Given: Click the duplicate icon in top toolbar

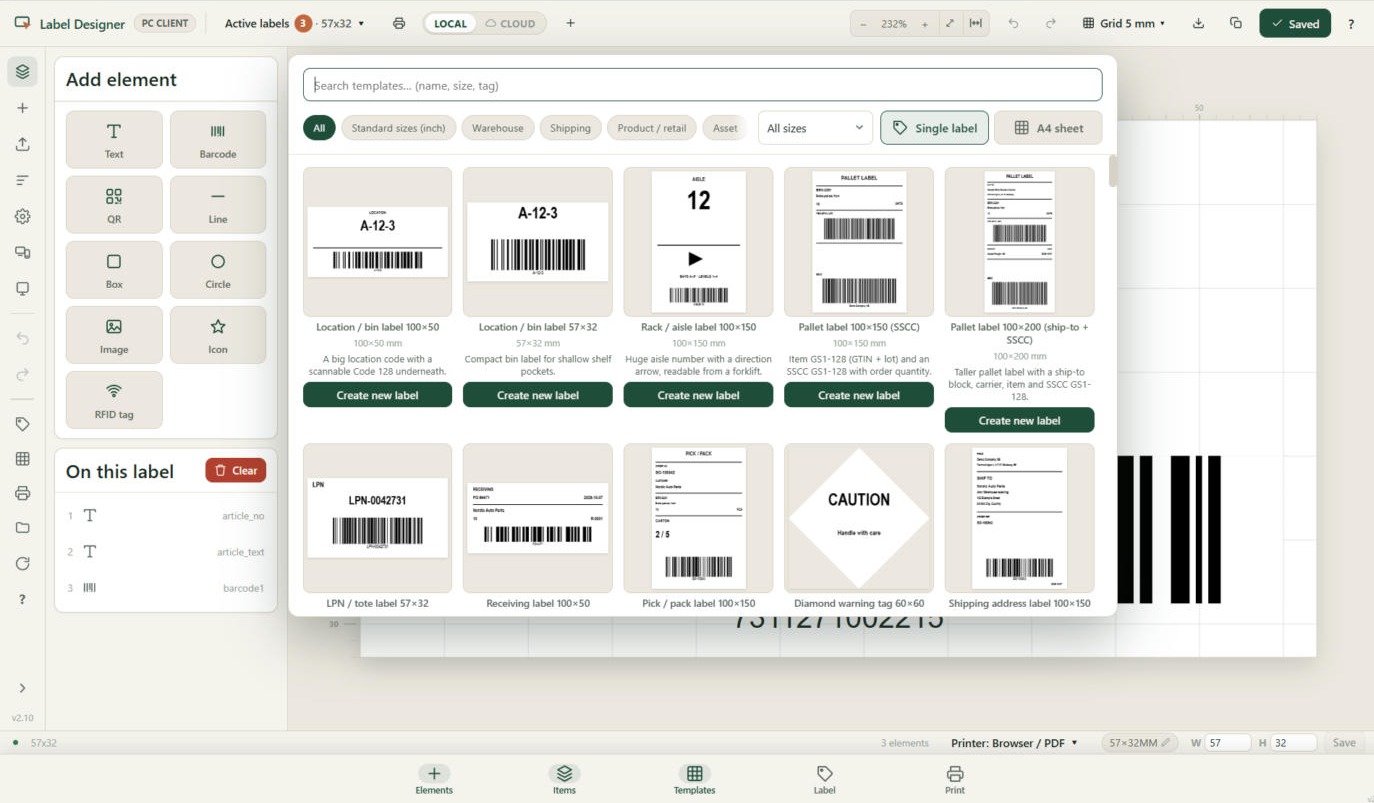Looking at the screenshot, I should point(1236,23).
